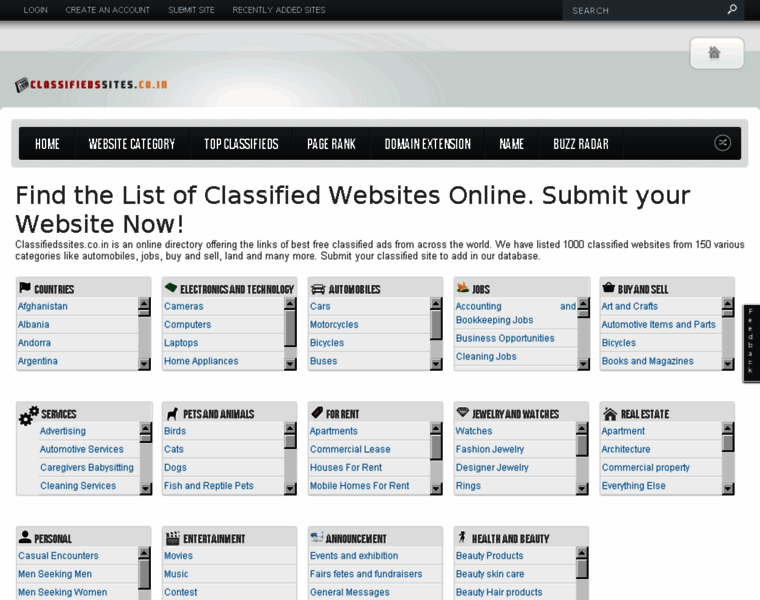This screenshot has height=600, width=760.
Task: Open Website Category menu
Action: click(131, 143)
